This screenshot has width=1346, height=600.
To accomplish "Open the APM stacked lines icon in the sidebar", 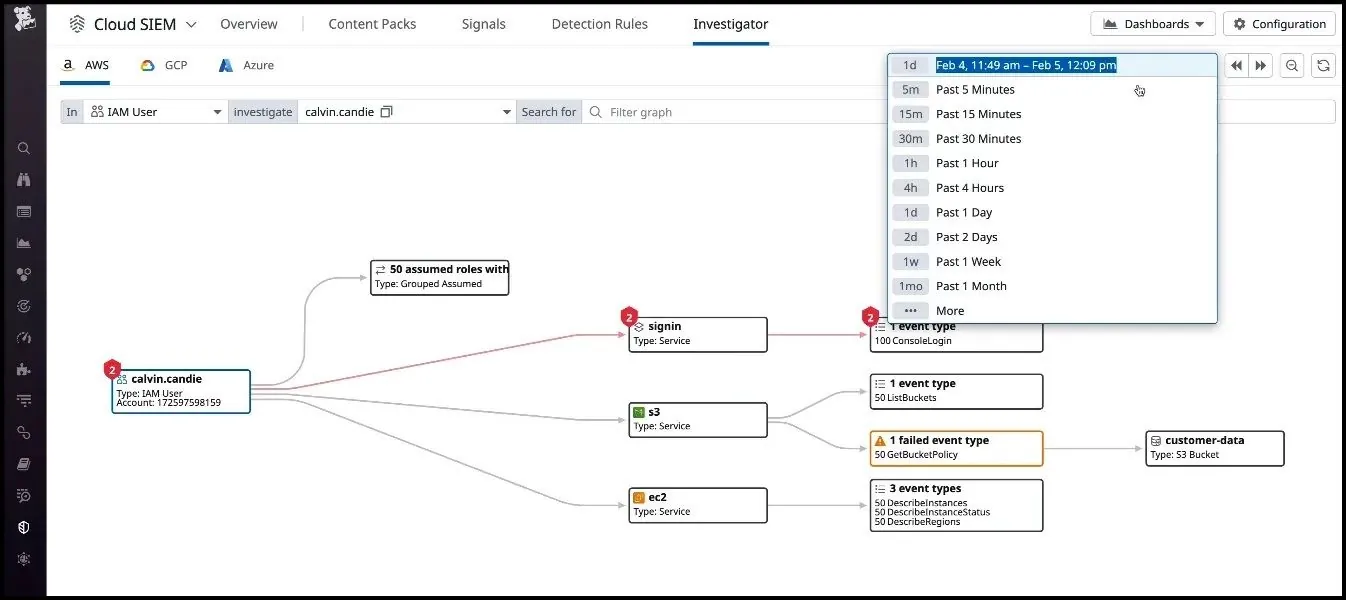I will (x=24, y=401).
